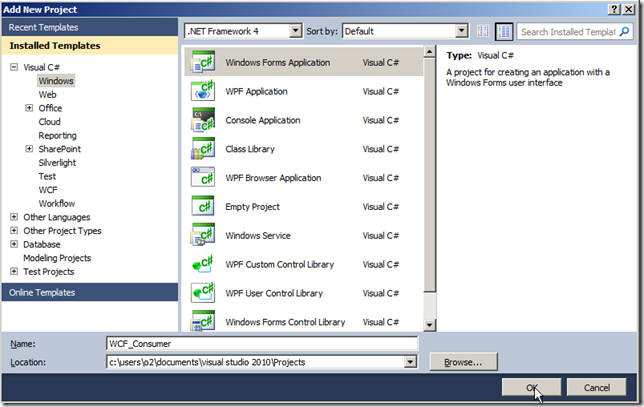
Task: Expand the Other Project Types node
Action: click(x=14, y=230)
